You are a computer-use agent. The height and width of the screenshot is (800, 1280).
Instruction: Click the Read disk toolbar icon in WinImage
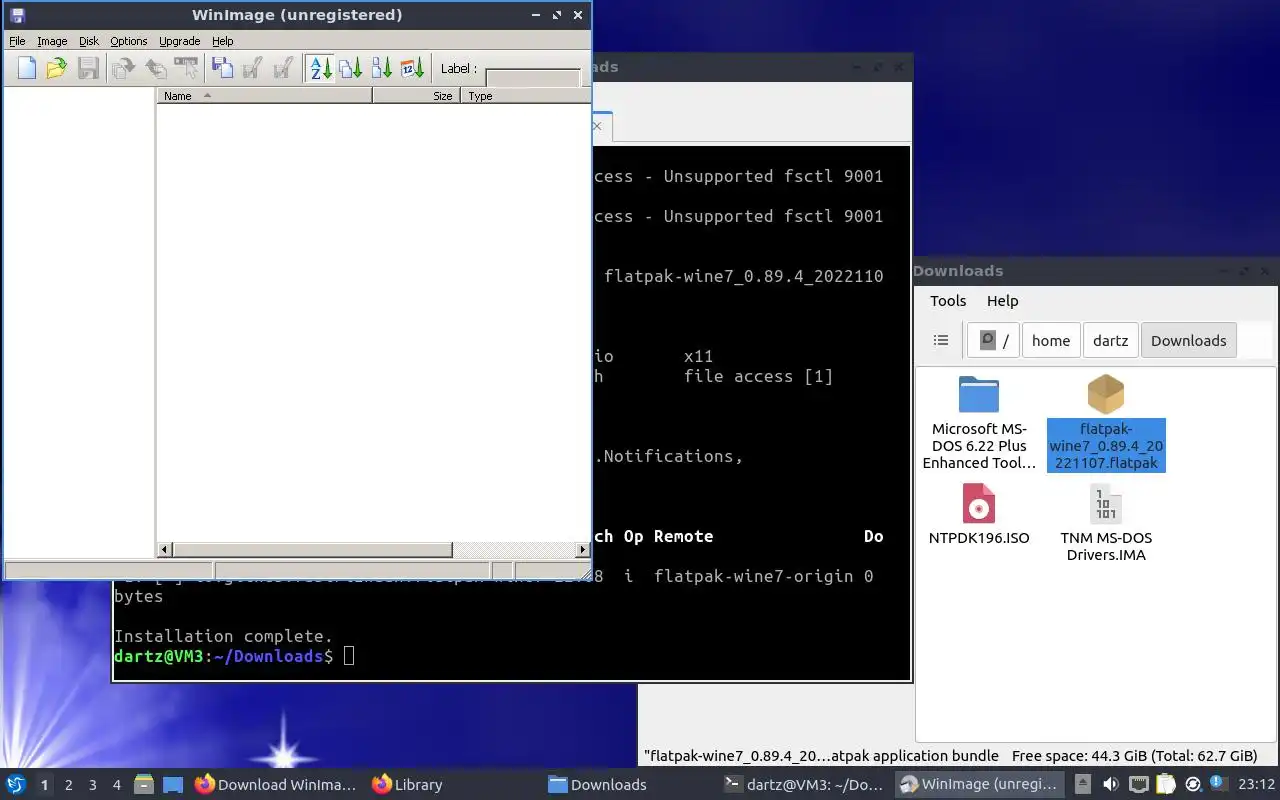click(x=222, y=68)
